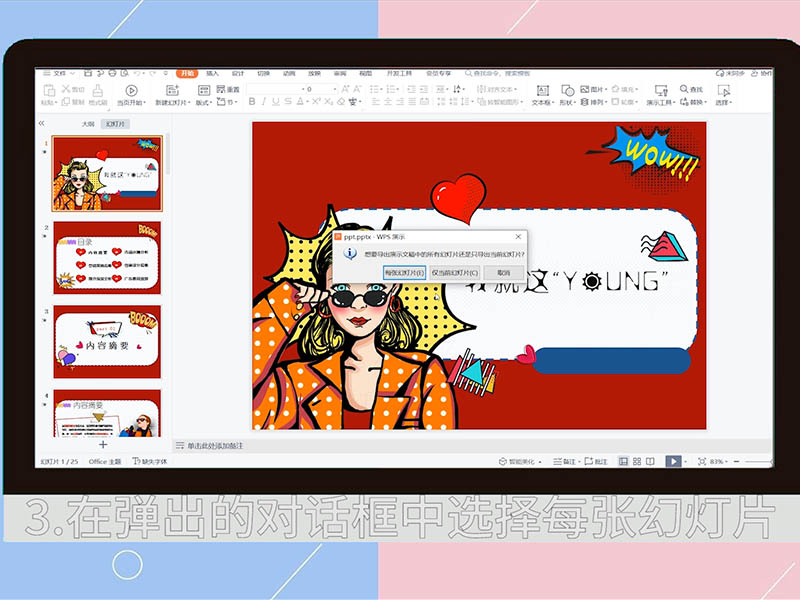Click the clear formatting eraser icon
This screenshot has width=800, height=600.
pyautogui.click(x=341, y=102)
